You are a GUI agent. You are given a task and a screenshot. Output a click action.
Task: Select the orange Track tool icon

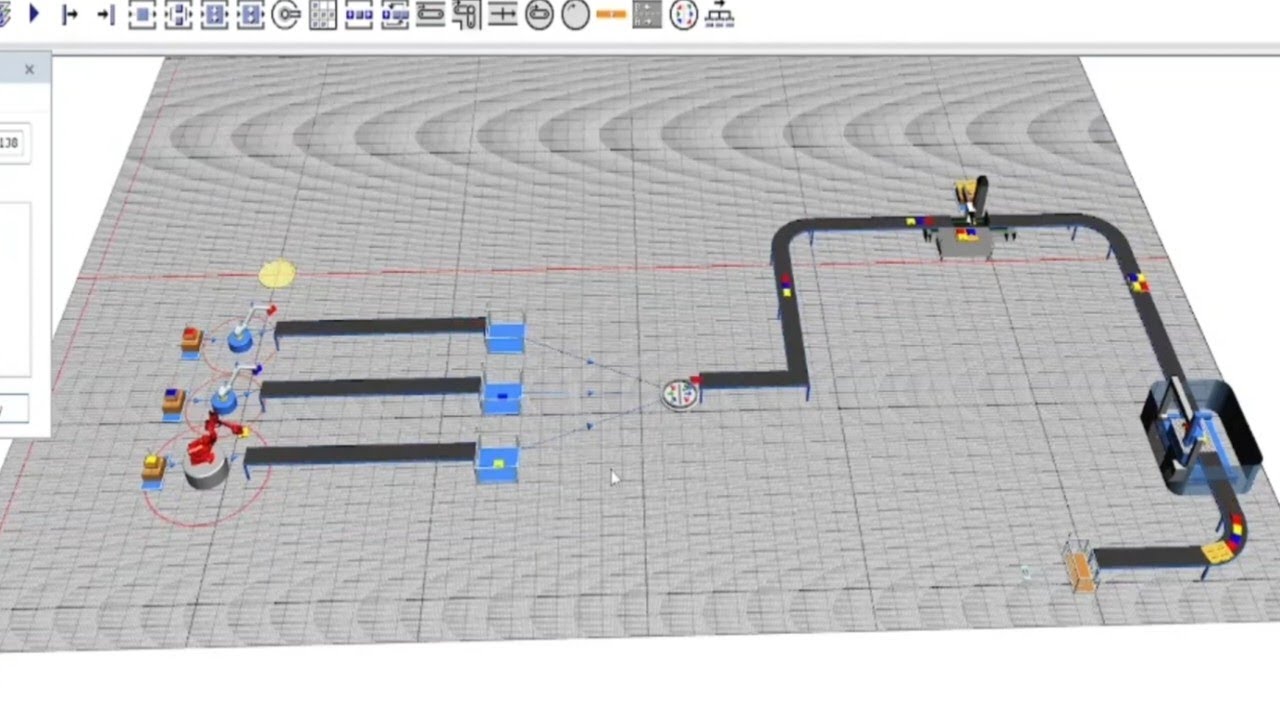pyautogui.click(x=611, y=14)
